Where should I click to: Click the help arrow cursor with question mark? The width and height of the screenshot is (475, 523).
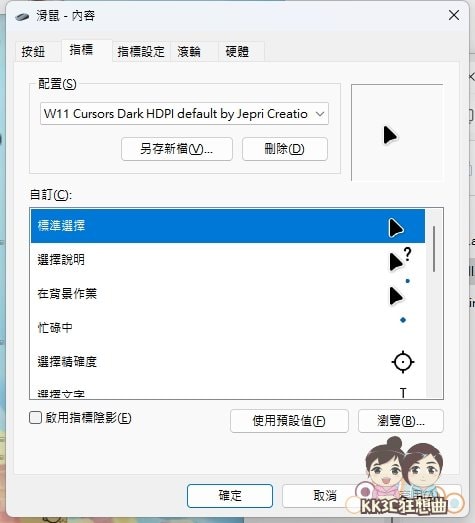point(400,259)
